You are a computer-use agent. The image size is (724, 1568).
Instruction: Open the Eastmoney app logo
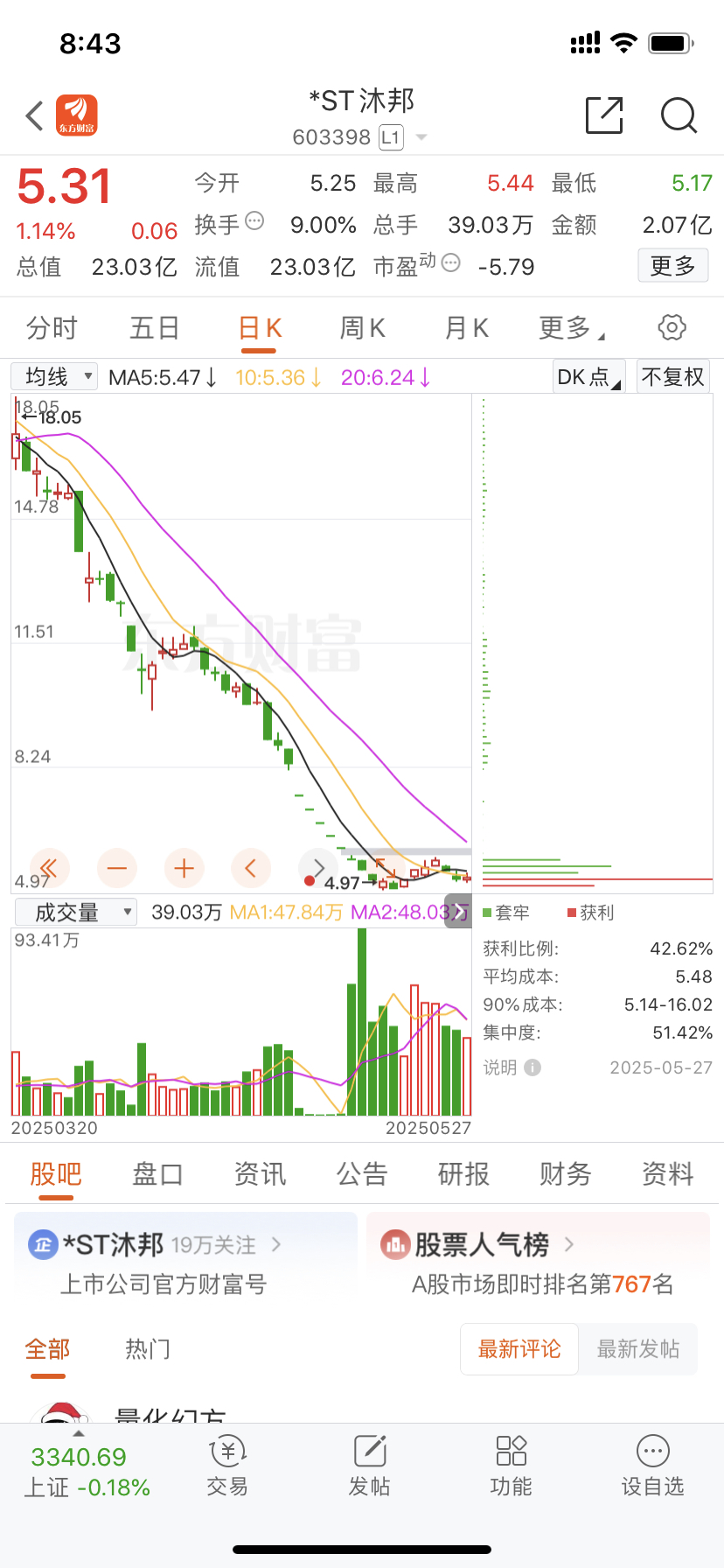tap(77, 115)
